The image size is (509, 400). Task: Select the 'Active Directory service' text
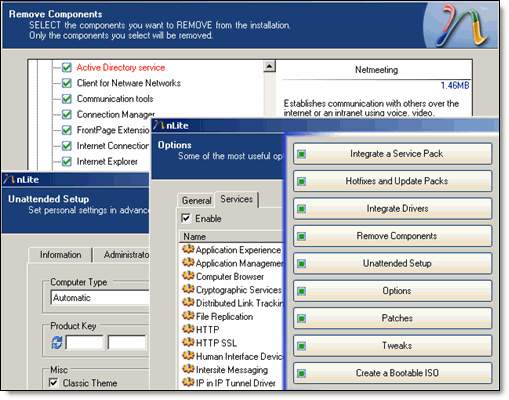121,68
